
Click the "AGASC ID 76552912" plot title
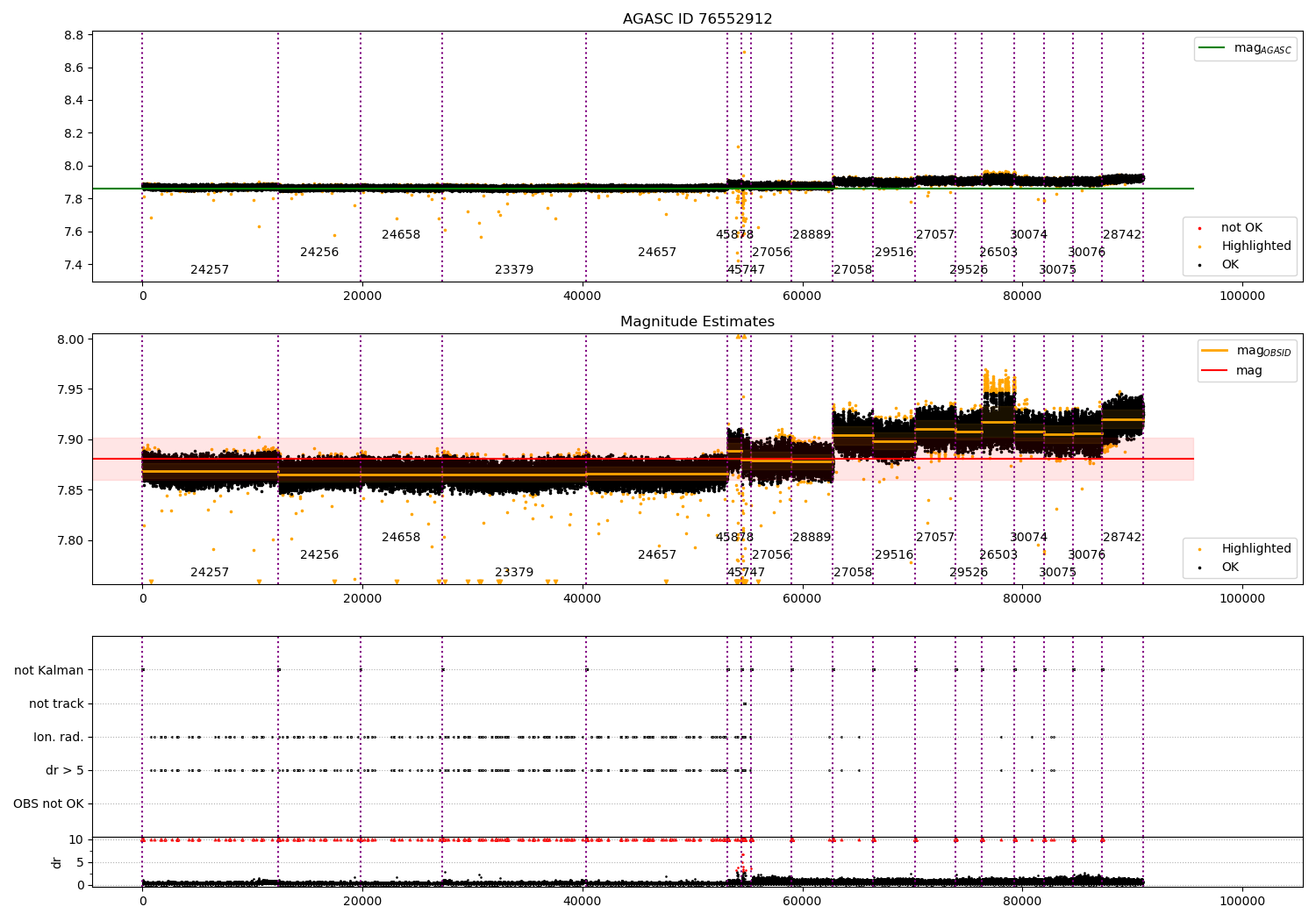click(697, 19)
